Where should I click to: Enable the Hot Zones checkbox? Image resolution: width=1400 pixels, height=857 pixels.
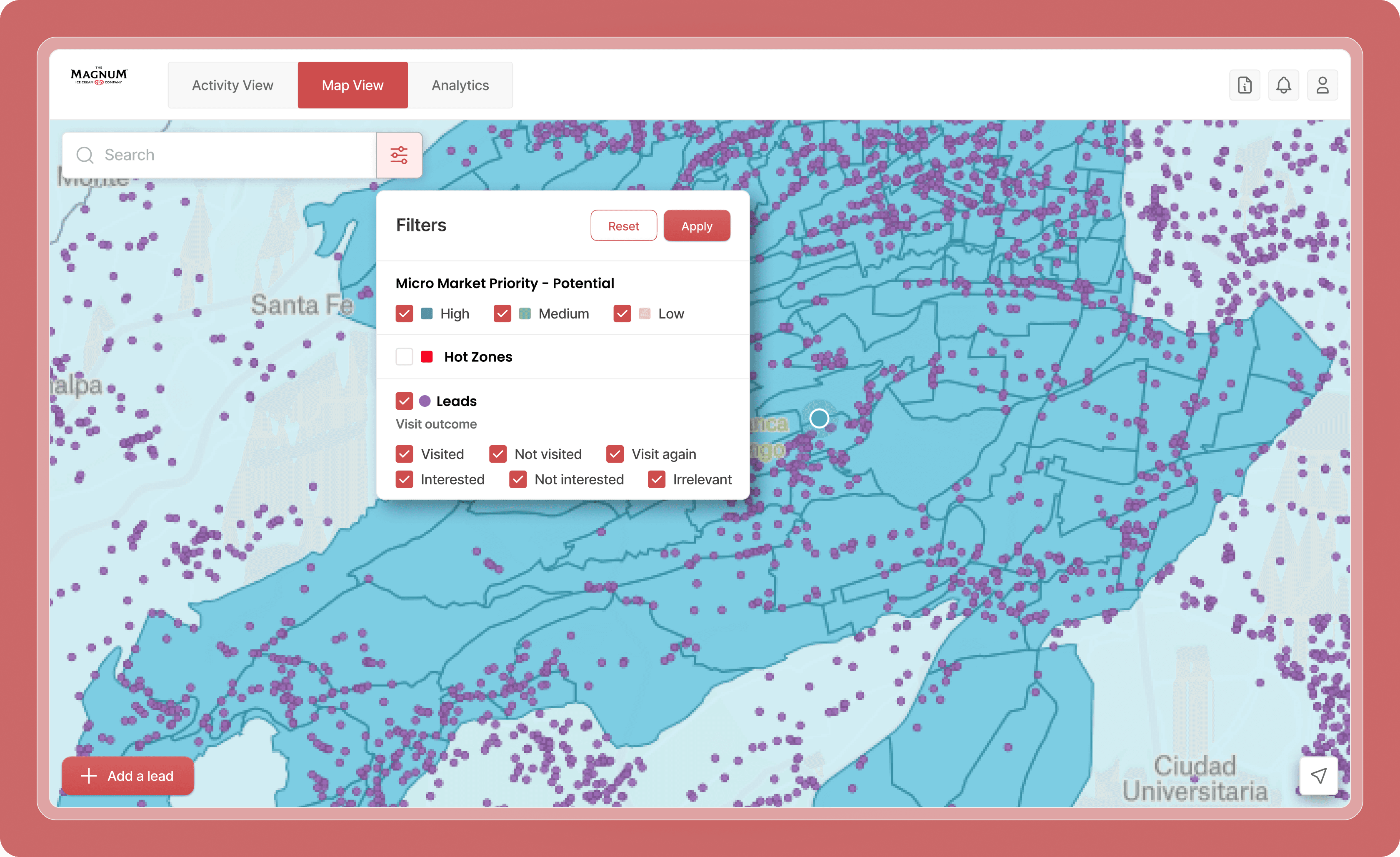click(x=404, y=357)
